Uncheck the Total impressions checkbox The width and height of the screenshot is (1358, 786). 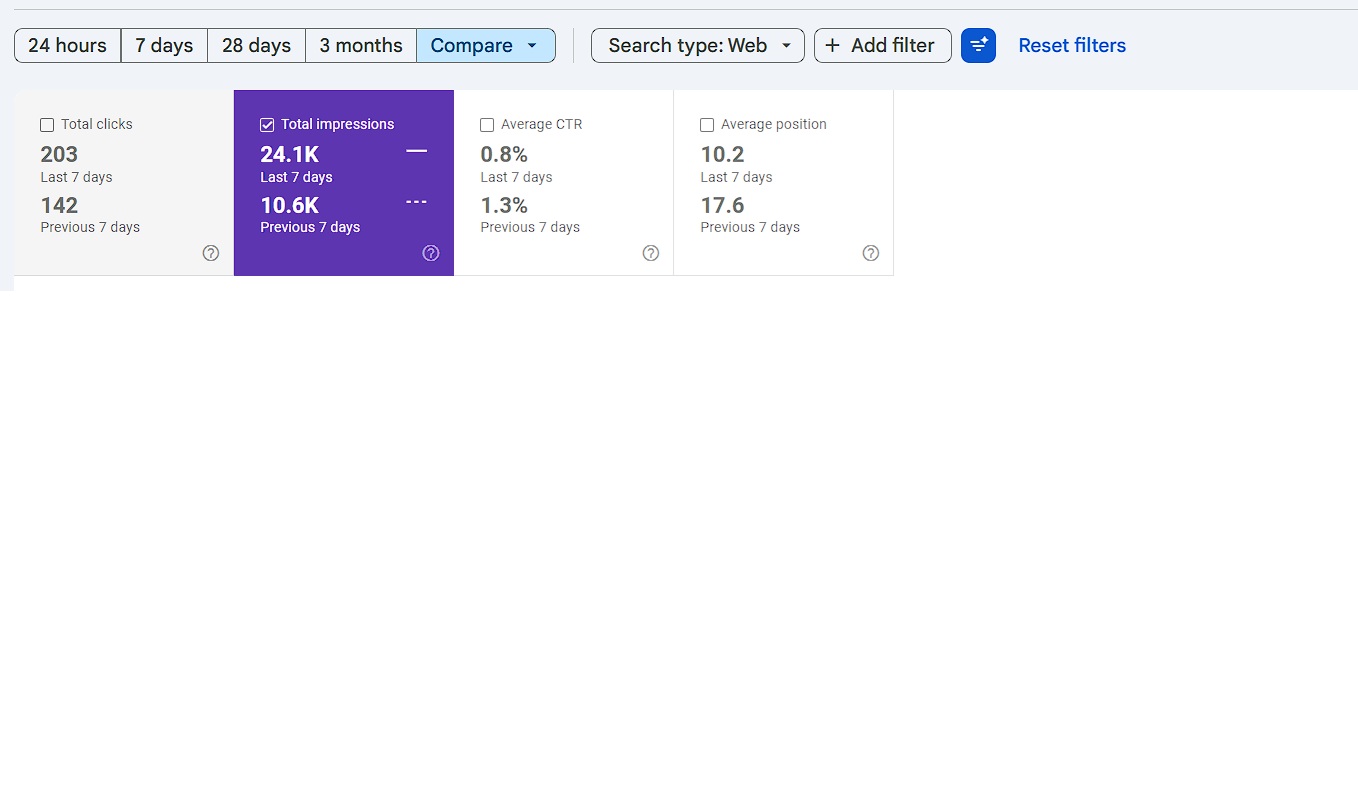coord(267,125)
